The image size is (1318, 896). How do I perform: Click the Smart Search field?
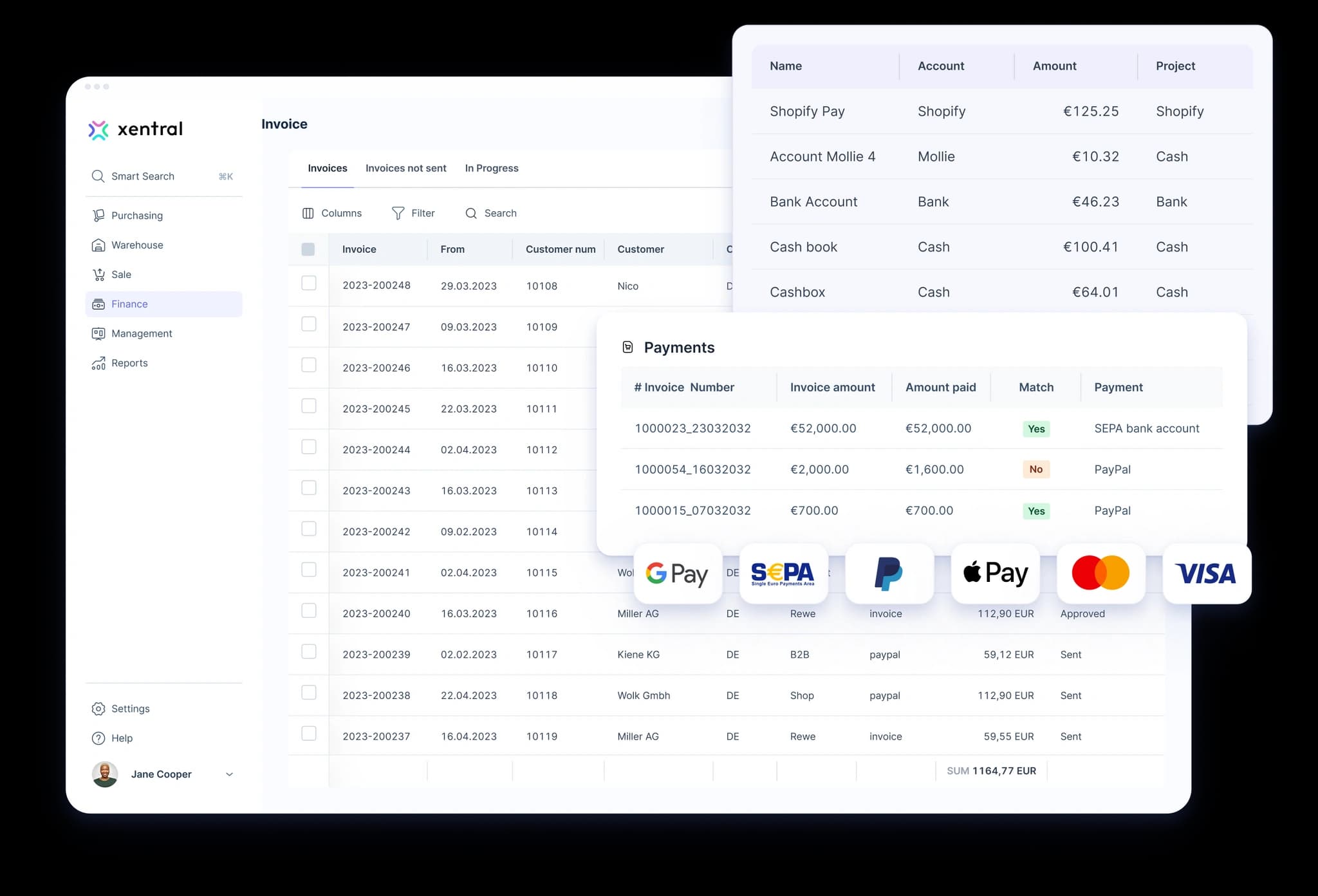pyautogui.click(x=164, y=176)
